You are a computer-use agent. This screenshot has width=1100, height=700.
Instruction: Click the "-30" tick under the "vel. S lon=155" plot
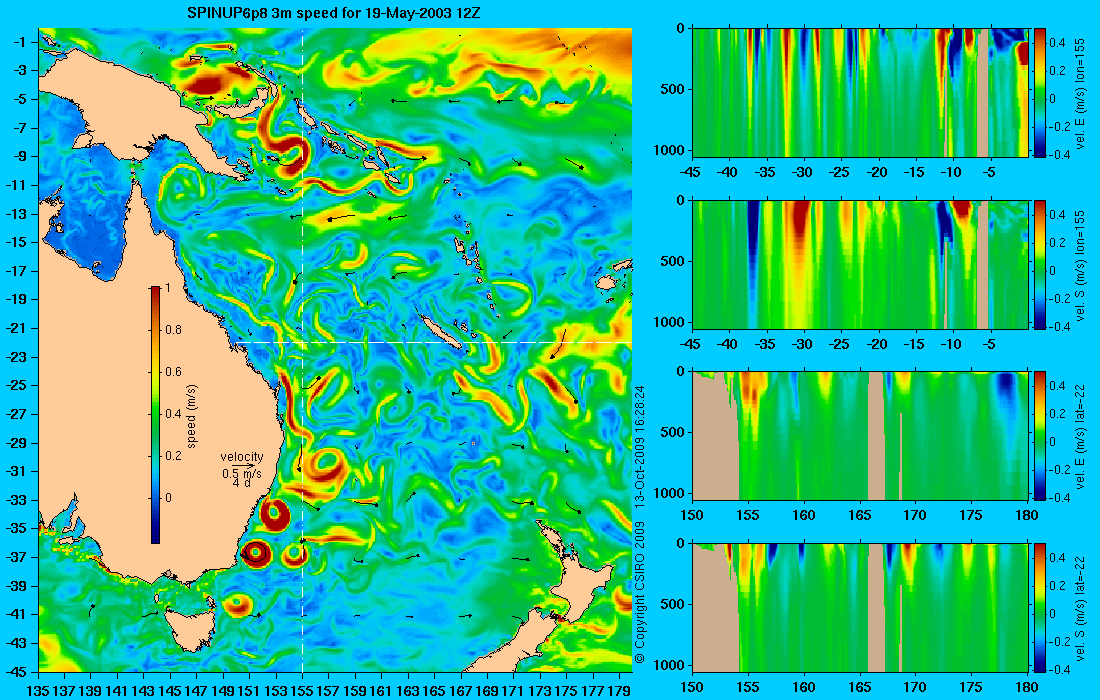pyautogui.click(x=803, y=344)
